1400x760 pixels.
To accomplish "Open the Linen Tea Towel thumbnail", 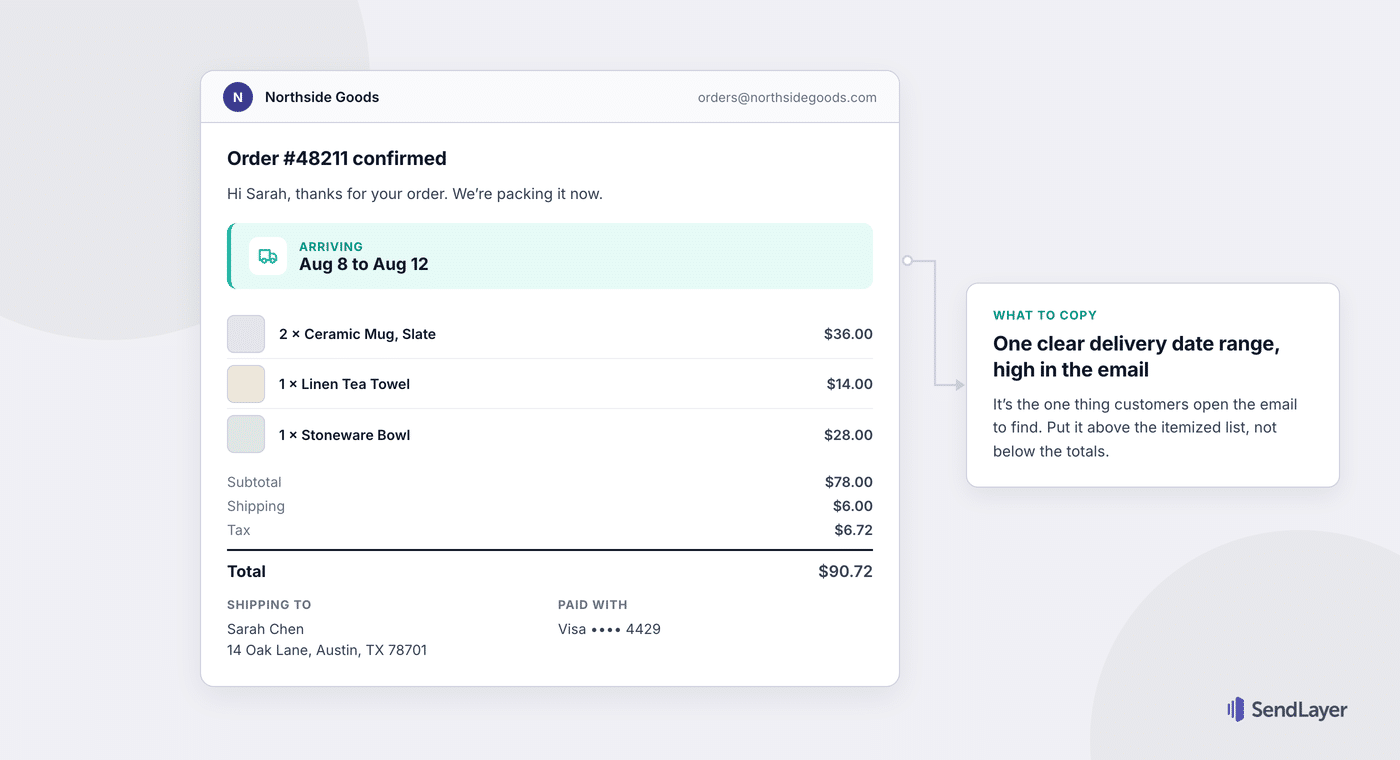I will [x=246, y=384].
